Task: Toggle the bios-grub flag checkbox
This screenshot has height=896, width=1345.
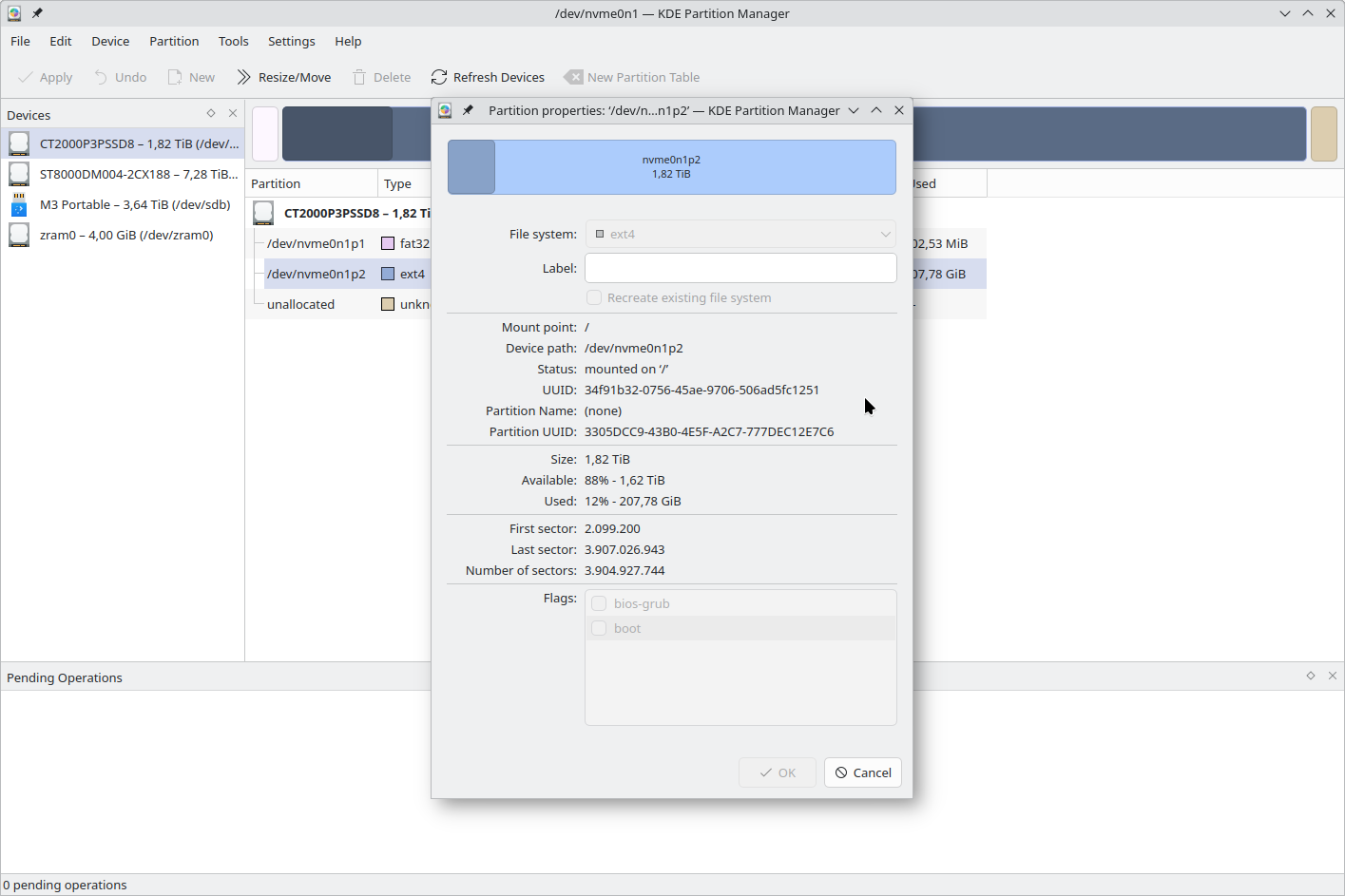Action: pyautogui.click(x=599, y=603)
